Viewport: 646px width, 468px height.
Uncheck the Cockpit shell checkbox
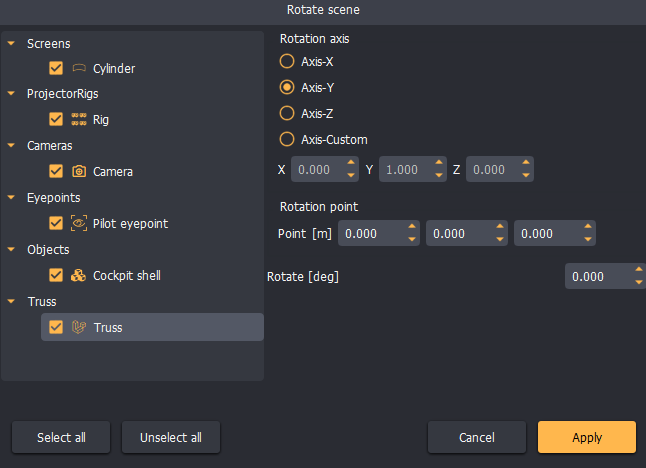(56, 275)
